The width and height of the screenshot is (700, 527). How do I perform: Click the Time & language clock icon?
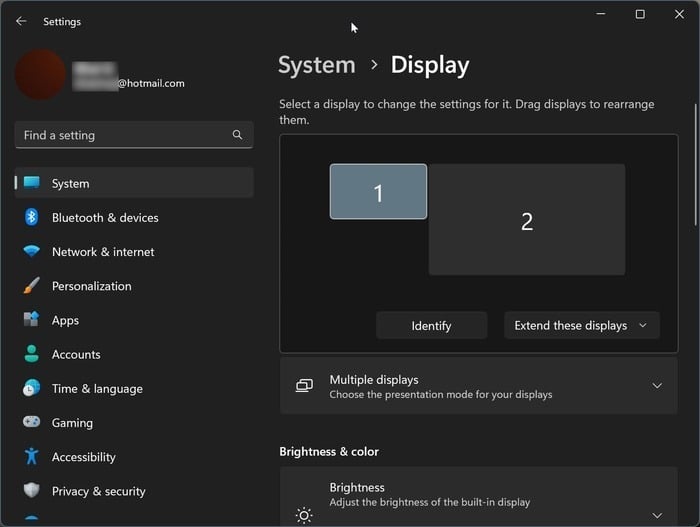pos(31,388)
